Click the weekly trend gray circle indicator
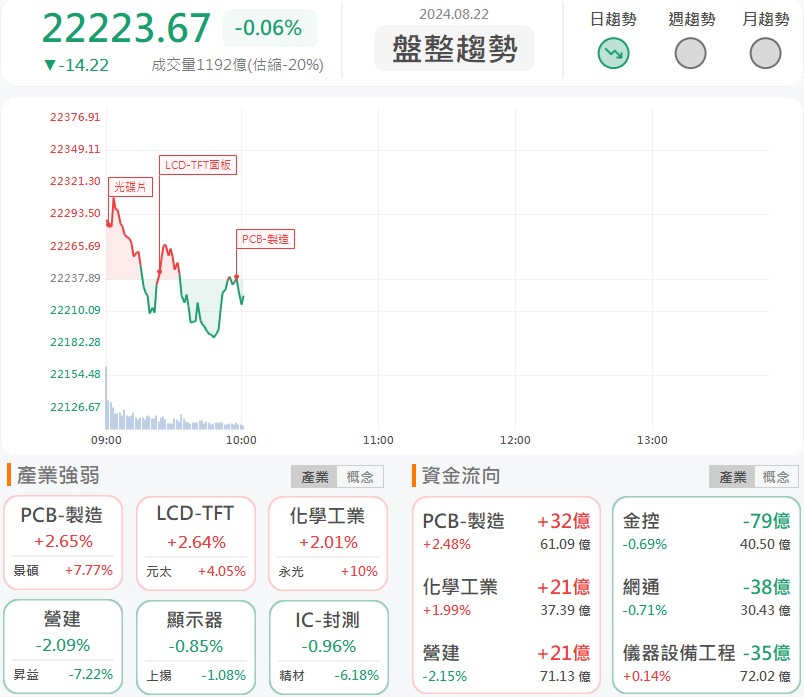This screenshot has width=804, height=697. coord(690,53)
